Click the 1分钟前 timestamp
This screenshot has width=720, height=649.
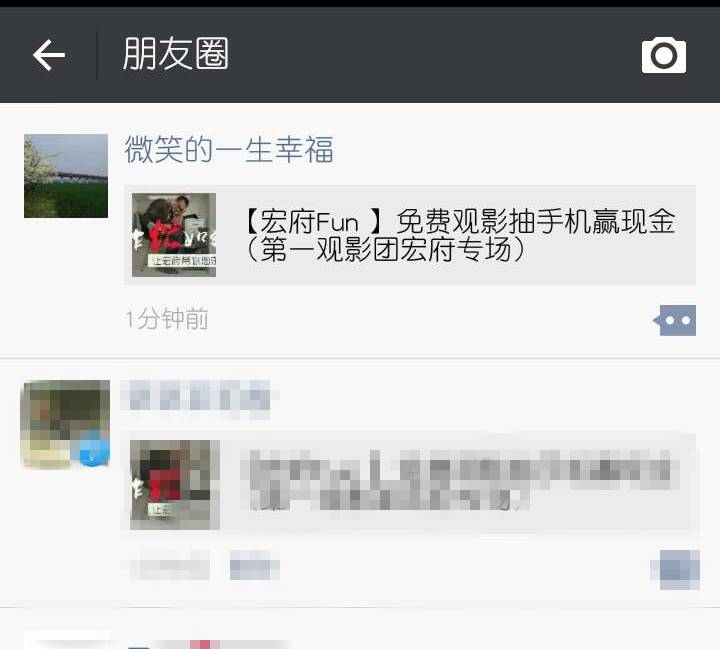click(167, 319)
